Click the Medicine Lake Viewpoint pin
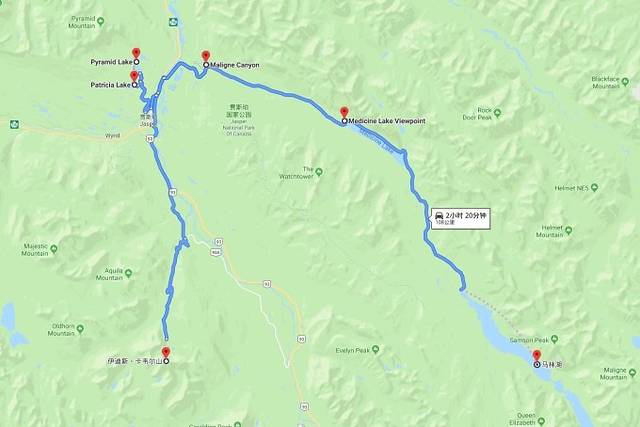640x427 pixels. tap(344, 112)
